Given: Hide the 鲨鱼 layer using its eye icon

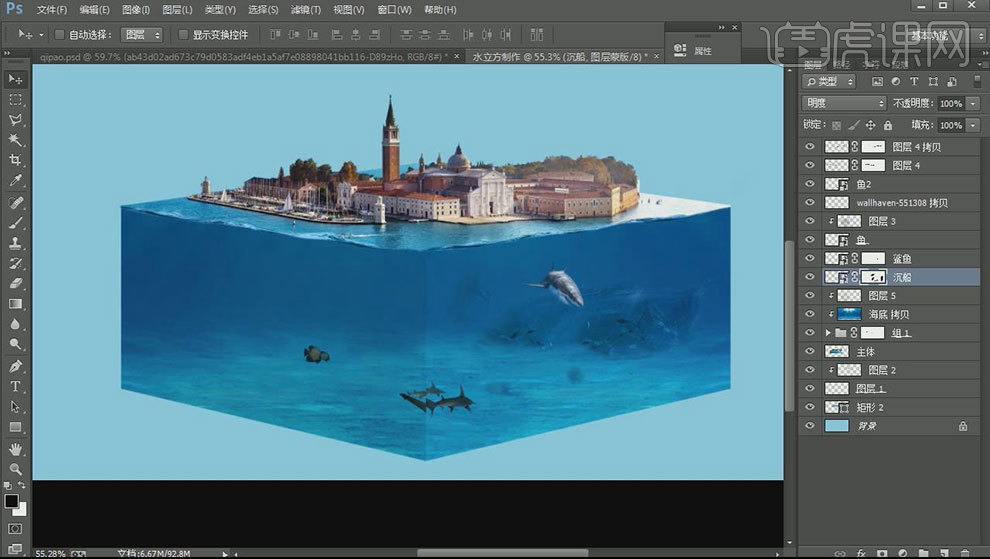Looking at the screenshot, I should point(810,259).
